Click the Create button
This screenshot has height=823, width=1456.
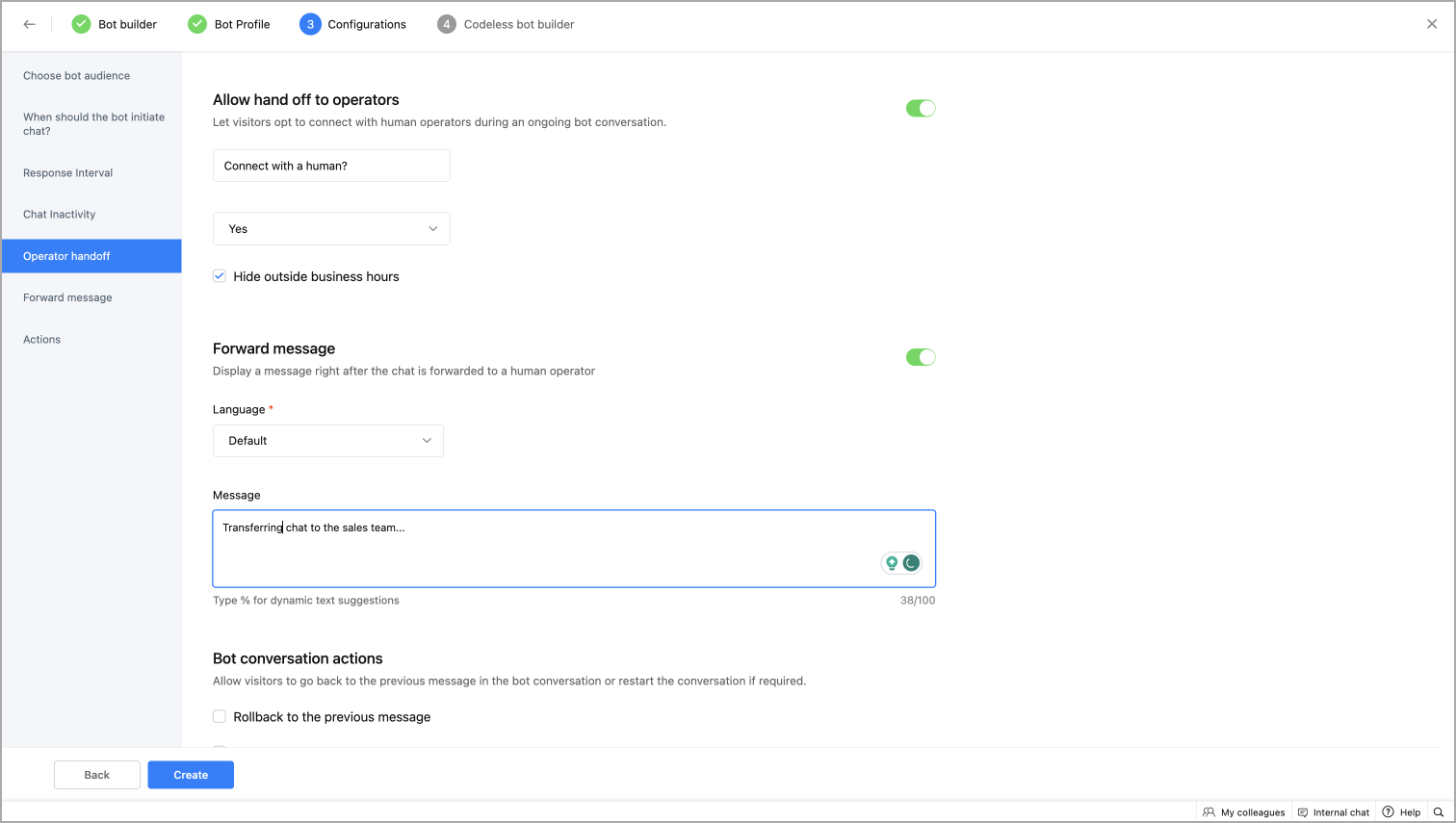(191, 775)
